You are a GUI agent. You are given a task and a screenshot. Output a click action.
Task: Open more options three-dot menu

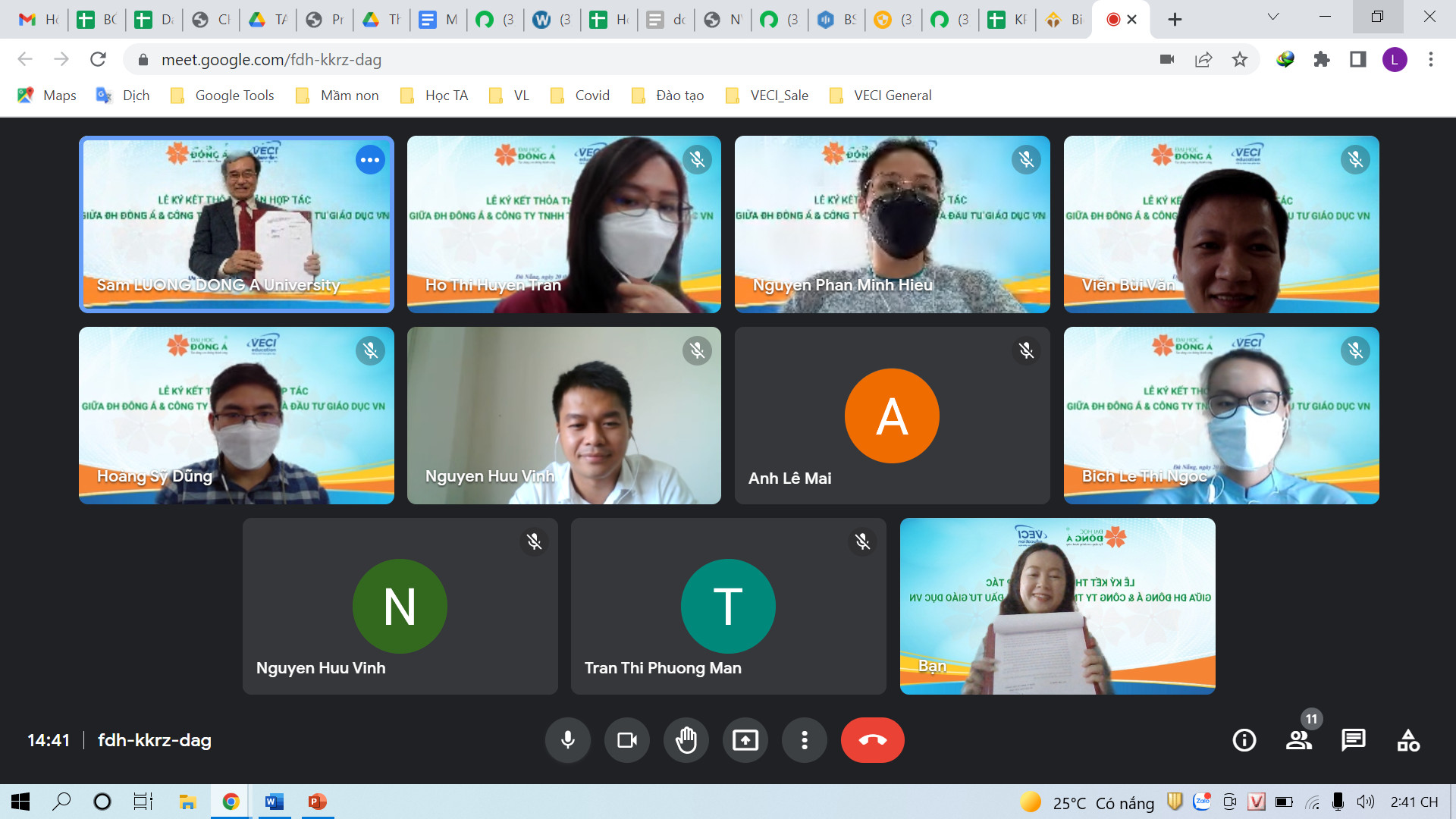point(804,740)
